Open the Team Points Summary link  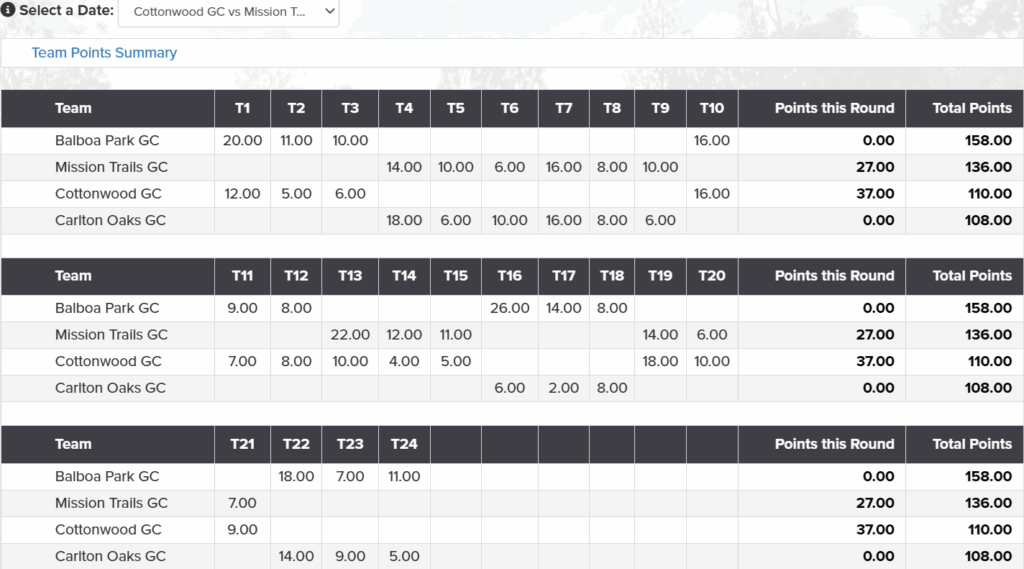pos(104,53)
